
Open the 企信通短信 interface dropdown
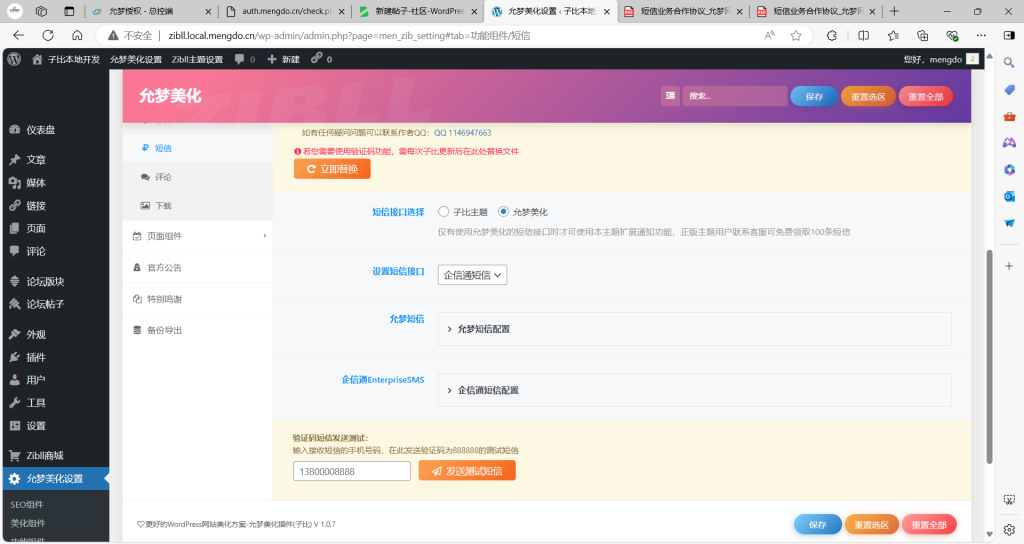click(x=472, y=274)
